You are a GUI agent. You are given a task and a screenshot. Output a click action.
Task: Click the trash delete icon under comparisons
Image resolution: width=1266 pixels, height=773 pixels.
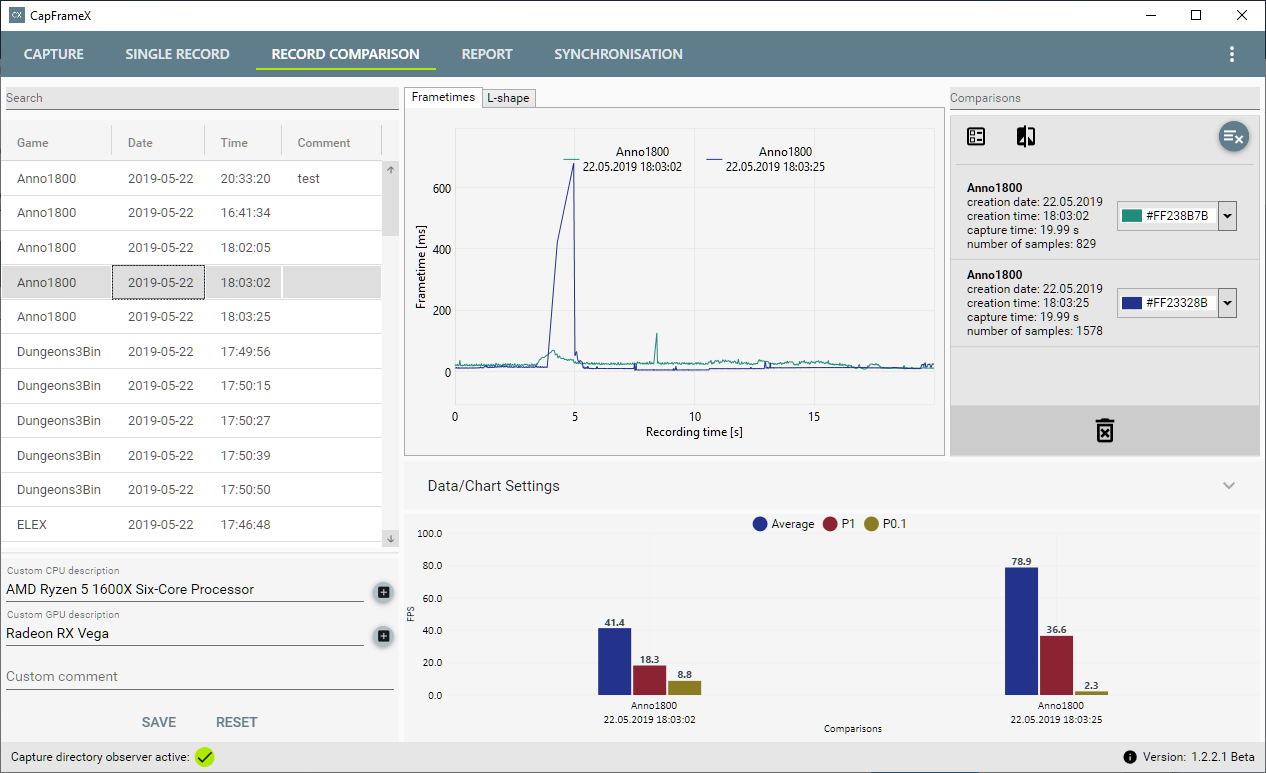click(x=1104, y=431)
